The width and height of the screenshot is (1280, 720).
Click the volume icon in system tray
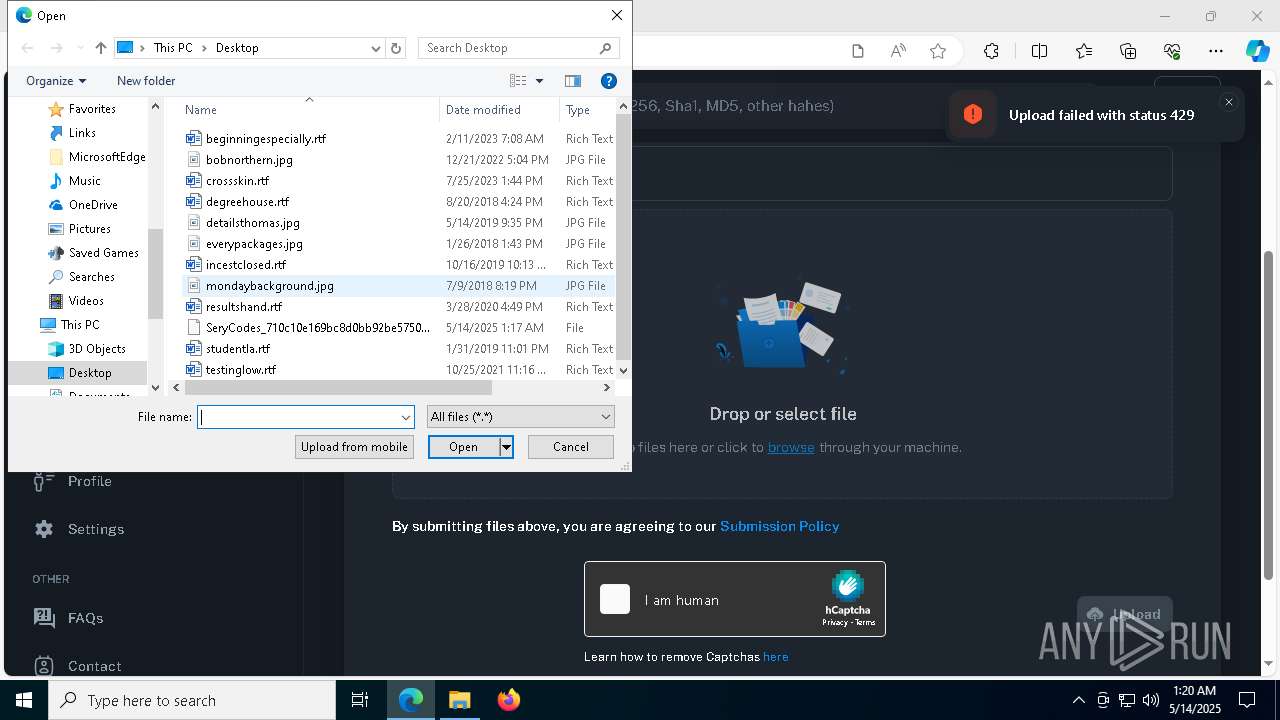(1151, 700)
